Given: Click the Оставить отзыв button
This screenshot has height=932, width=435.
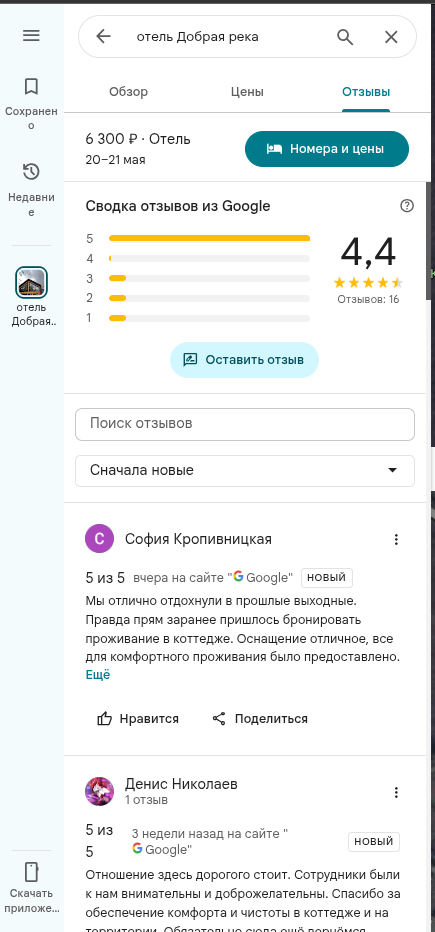Looking at the screenshot, I should click(x=244, y=360).
